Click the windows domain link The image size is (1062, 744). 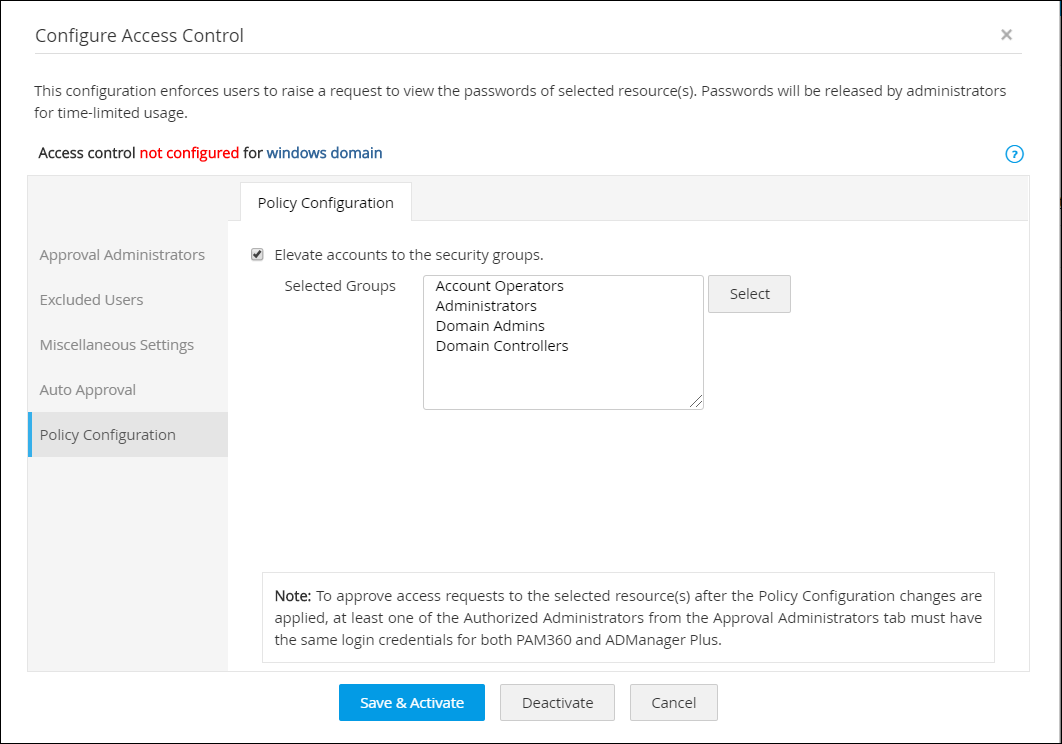tap(324, 153)
